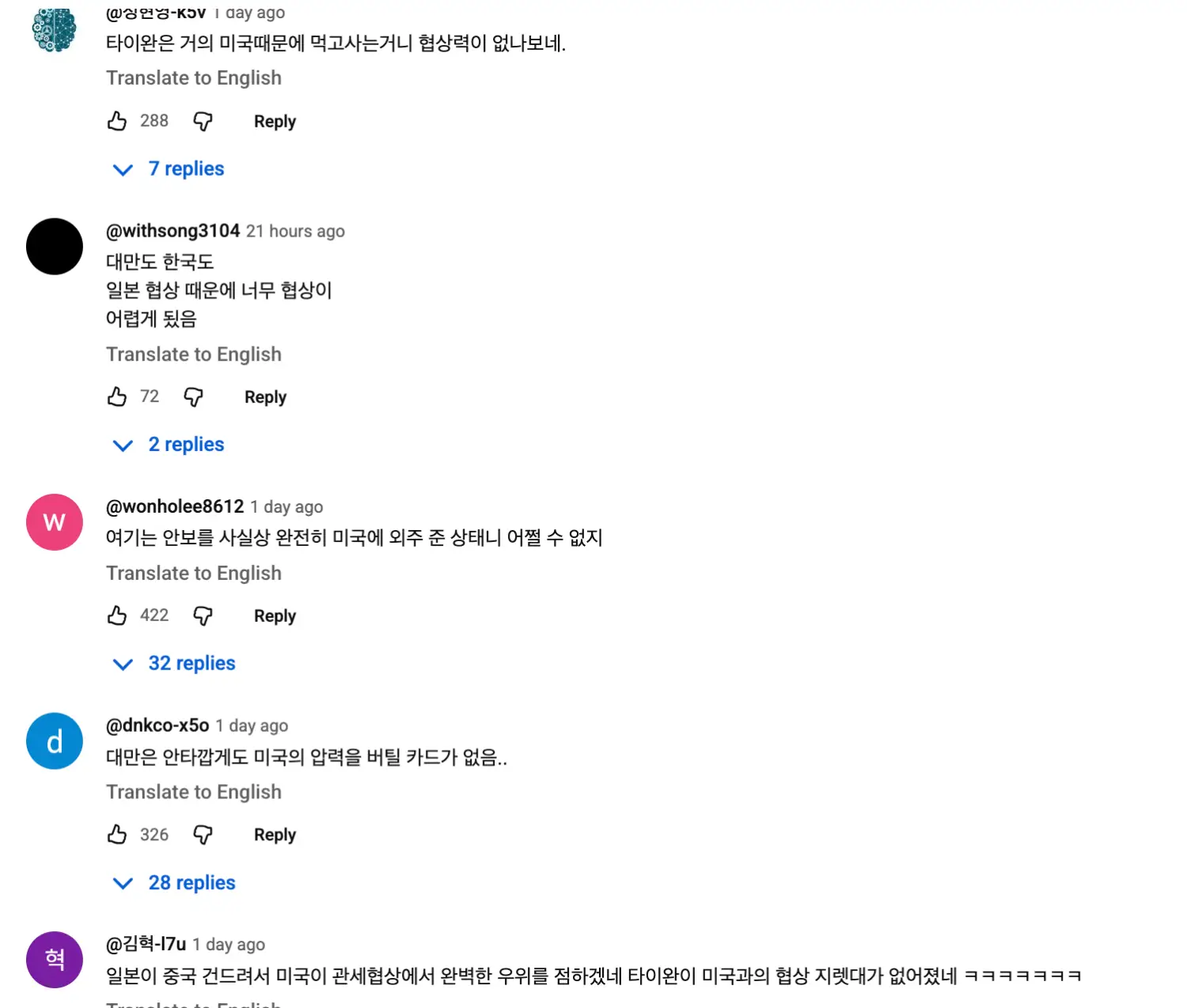Screen dimensions: 1187x1008
Task: Like the @withsong3104 comment
Action: 117,396
